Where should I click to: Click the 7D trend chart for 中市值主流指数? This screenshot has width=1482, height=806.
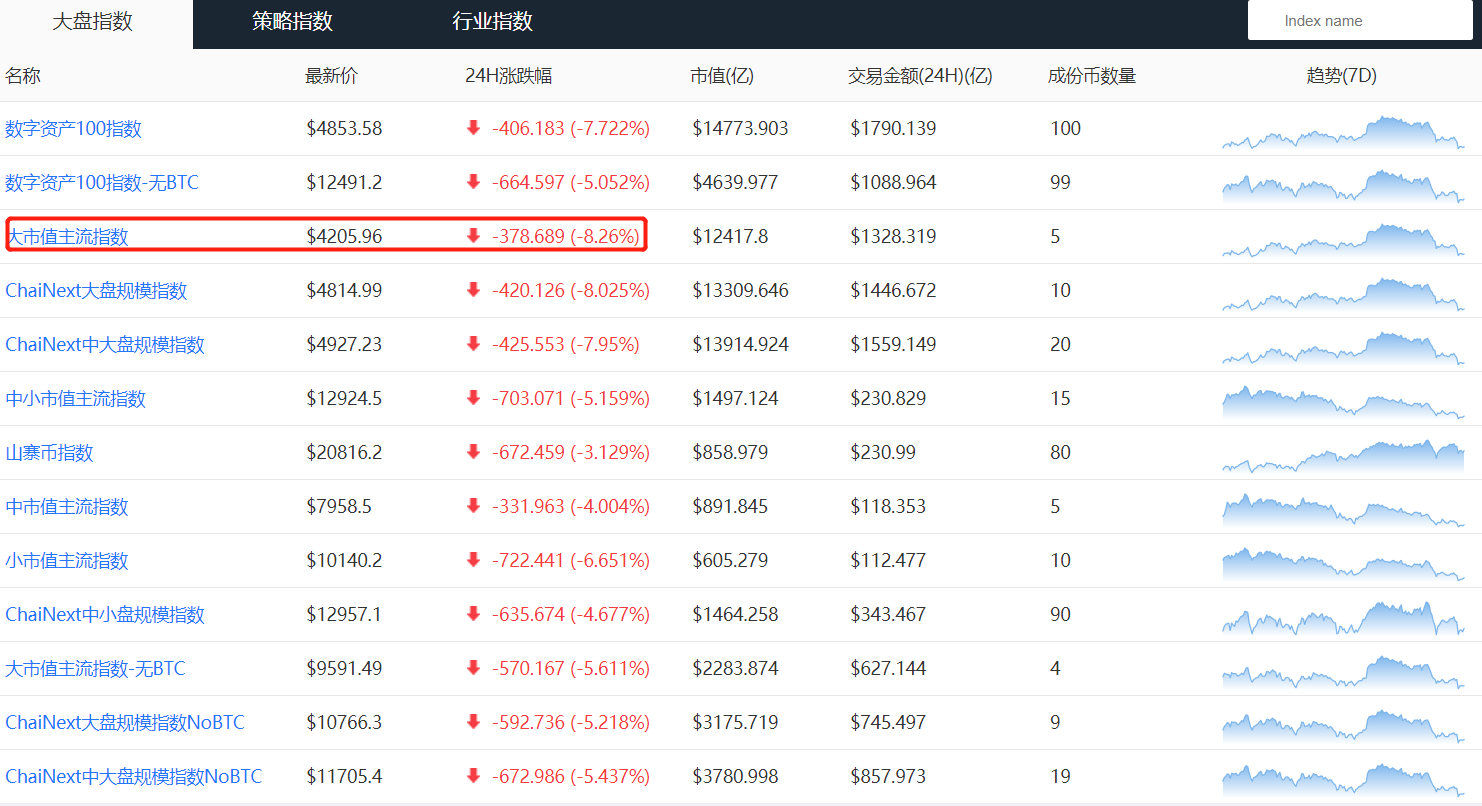click(x=1343, y=510)
